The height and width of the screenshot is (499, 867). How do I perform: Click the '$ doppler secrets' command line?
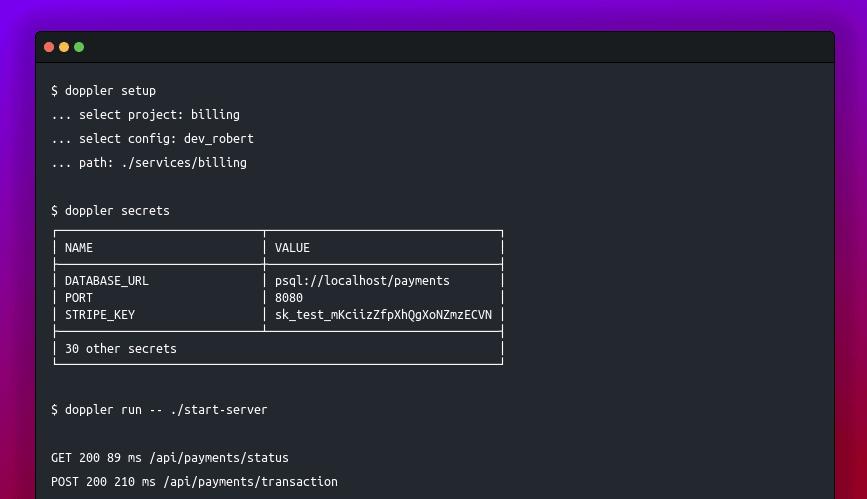tap(110, 211)
